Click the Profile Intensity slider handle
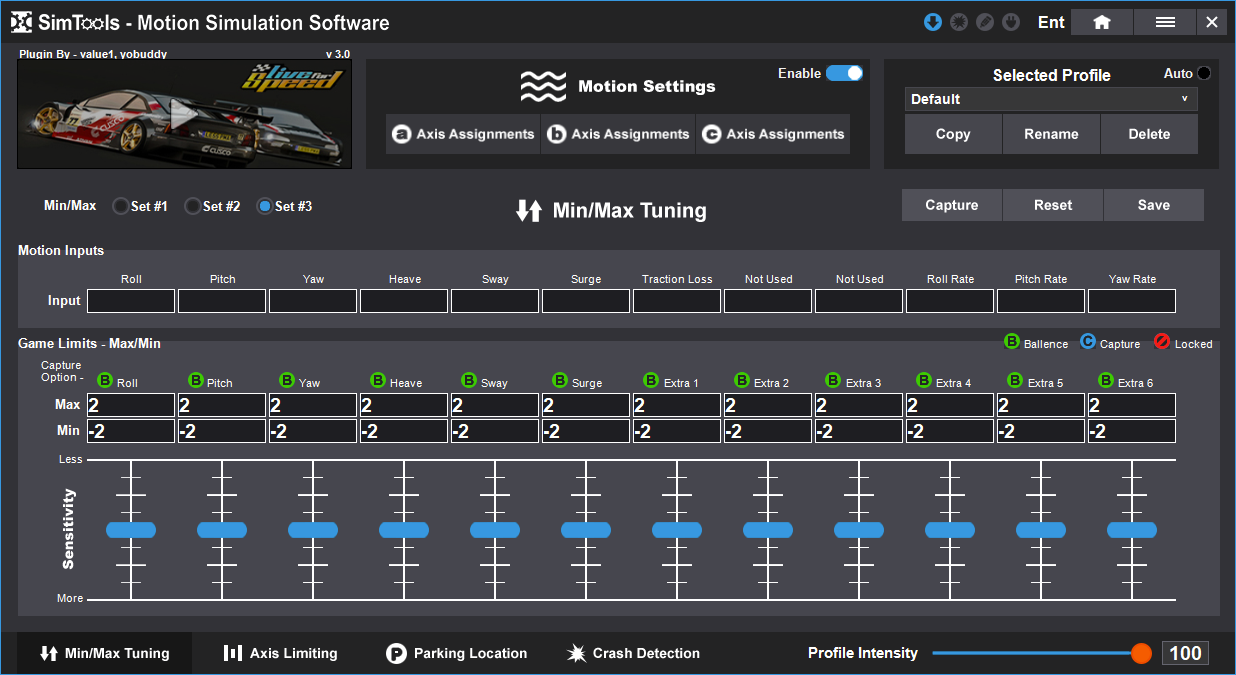This screenshot has height=675, width=1236. (x=1141, y=653)
